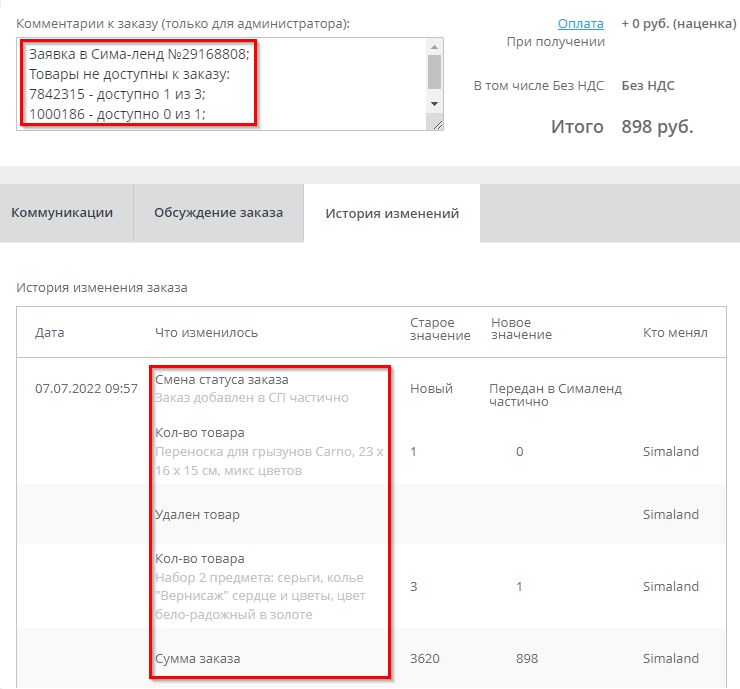The image size is (740, 689).
Task: Click the blue new value 1 link
Action: (x=519, y=587)
